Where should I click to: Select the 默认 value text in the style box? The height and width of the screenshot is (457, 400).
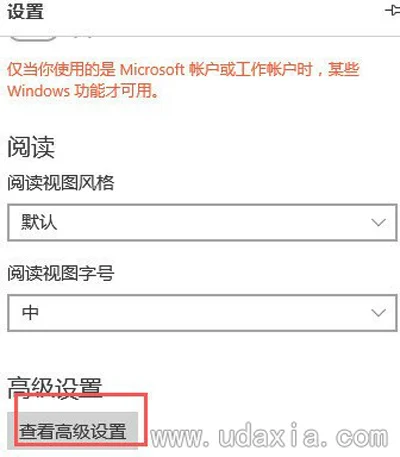pos(39,222)
